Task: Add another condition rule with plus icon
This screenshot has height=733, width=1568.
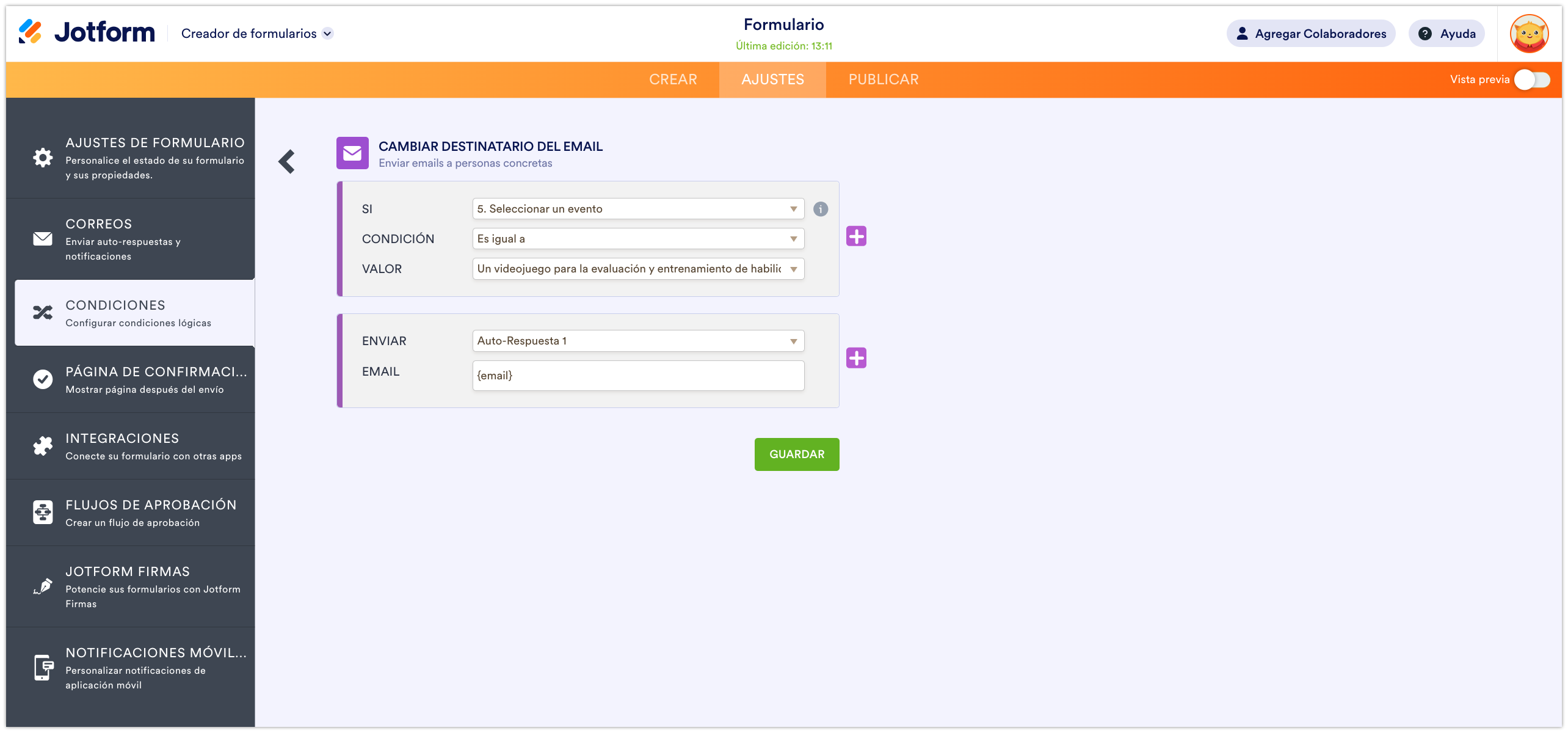Action: 856,236
